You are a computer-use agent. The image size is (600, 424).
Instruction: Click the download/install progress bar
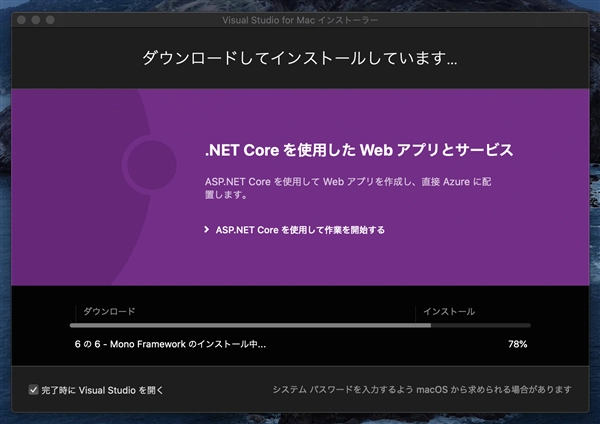[300, 326]
